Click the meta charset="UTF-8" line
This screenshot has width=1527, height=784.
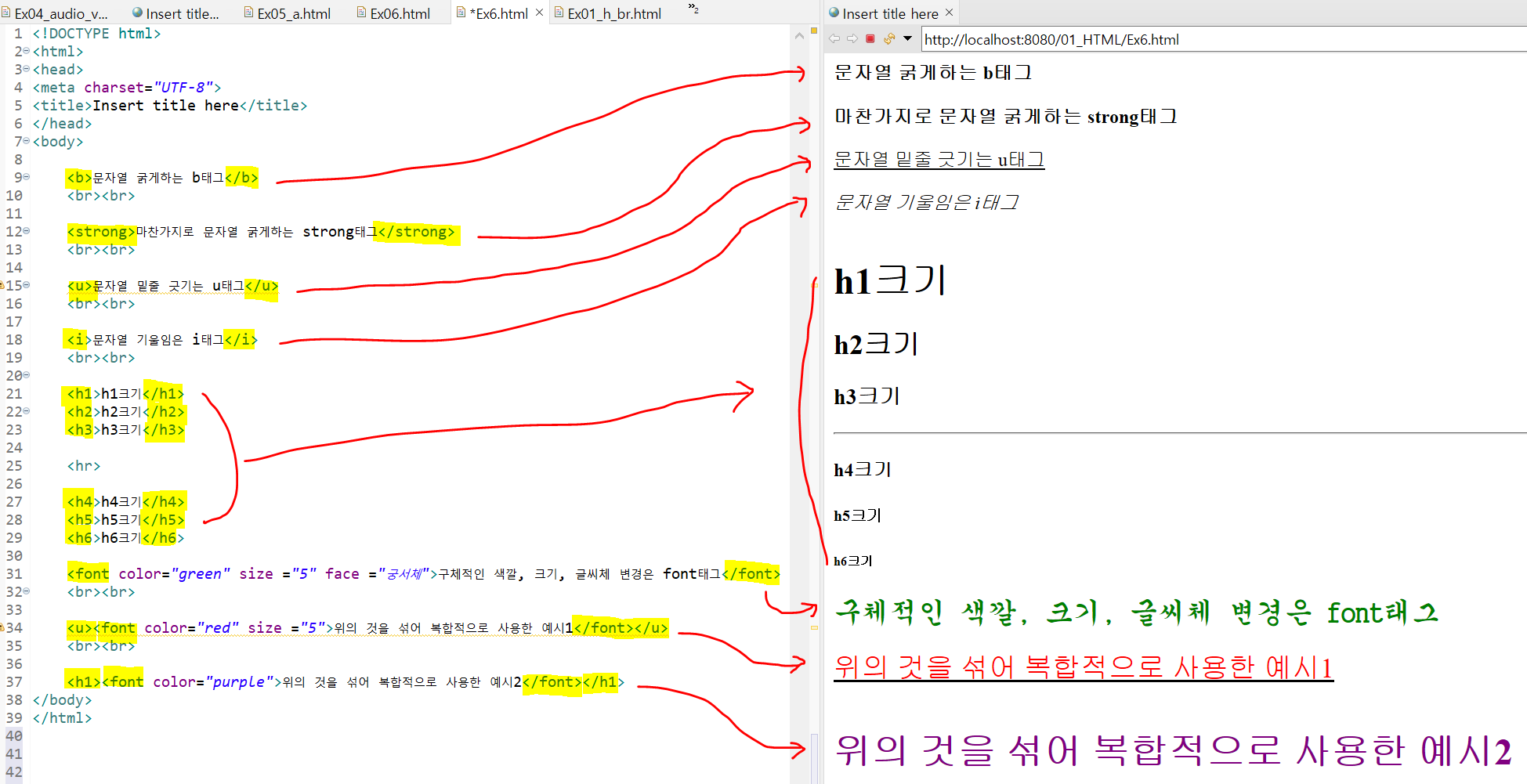127,87
